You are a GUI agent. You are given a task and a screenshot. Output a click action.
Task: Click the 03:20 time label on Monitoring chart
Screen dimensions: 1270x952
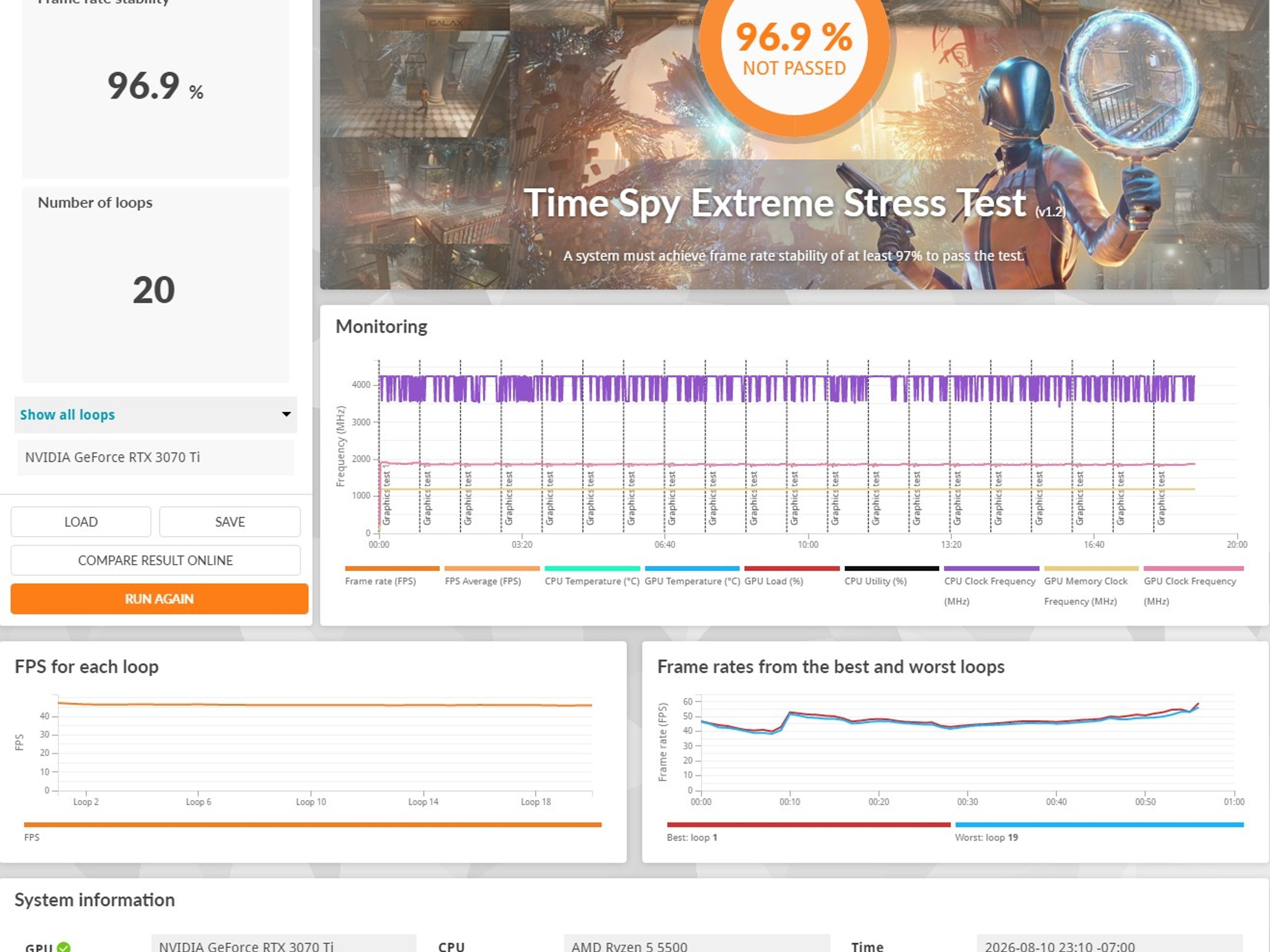(x=522, y=545)
